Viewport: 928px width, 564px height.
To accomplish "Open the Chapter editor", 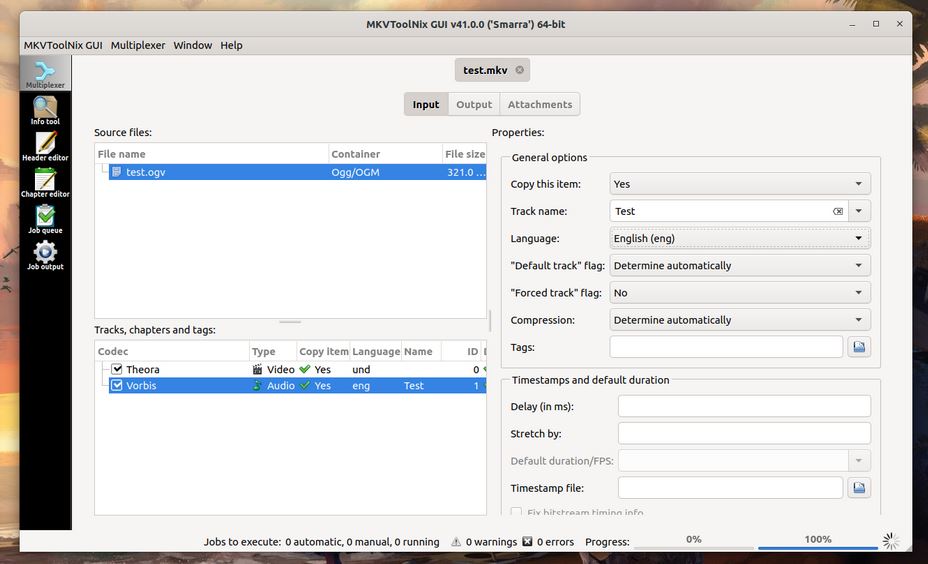I will (45, 182).
